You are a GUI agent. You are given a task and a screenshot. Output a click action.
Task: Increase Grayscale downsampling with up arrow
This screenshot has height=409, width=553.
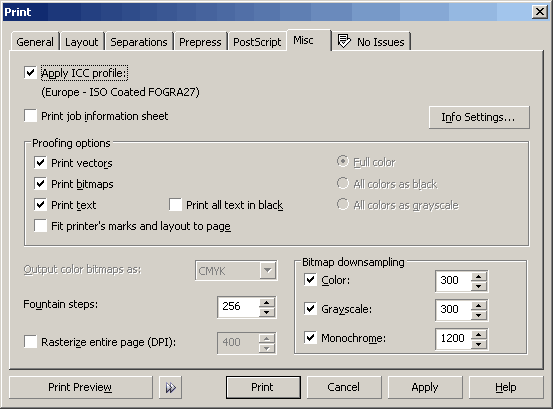point(479,305)
